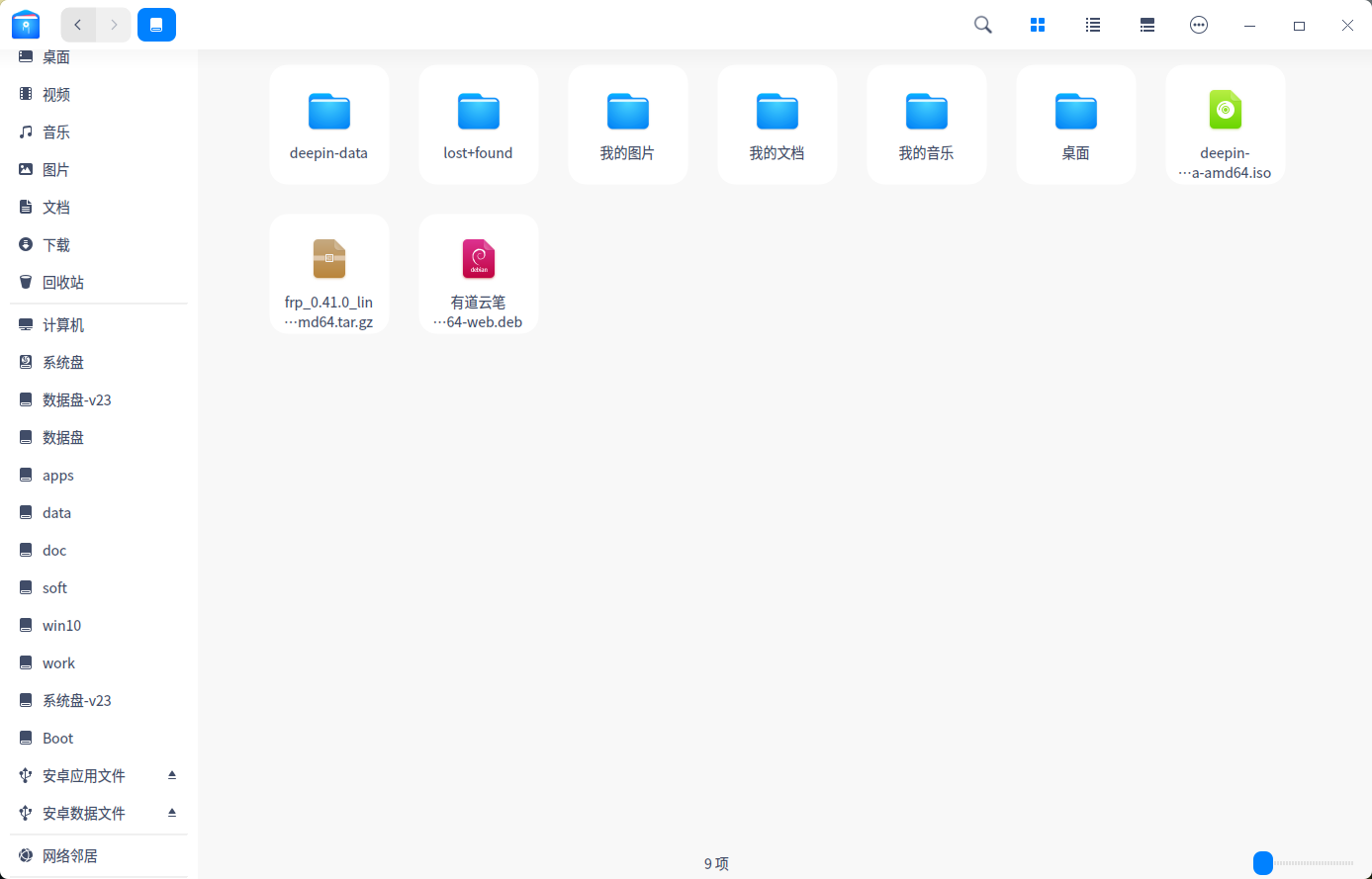Select the deepin-data folder
Screen dimensions: 1372x879
(x=329, y=125)
